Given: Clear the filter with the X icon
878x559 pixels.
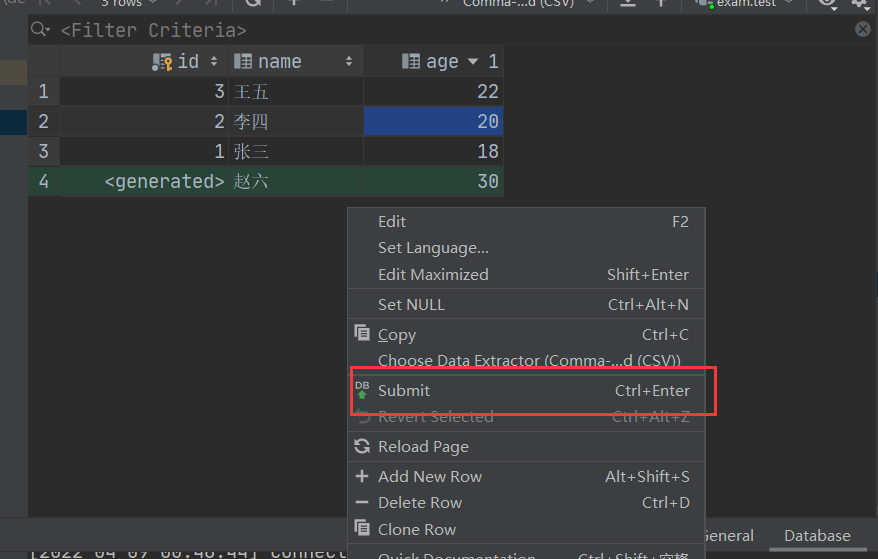Looking at the screenshot, I should [x=863, y=29].
